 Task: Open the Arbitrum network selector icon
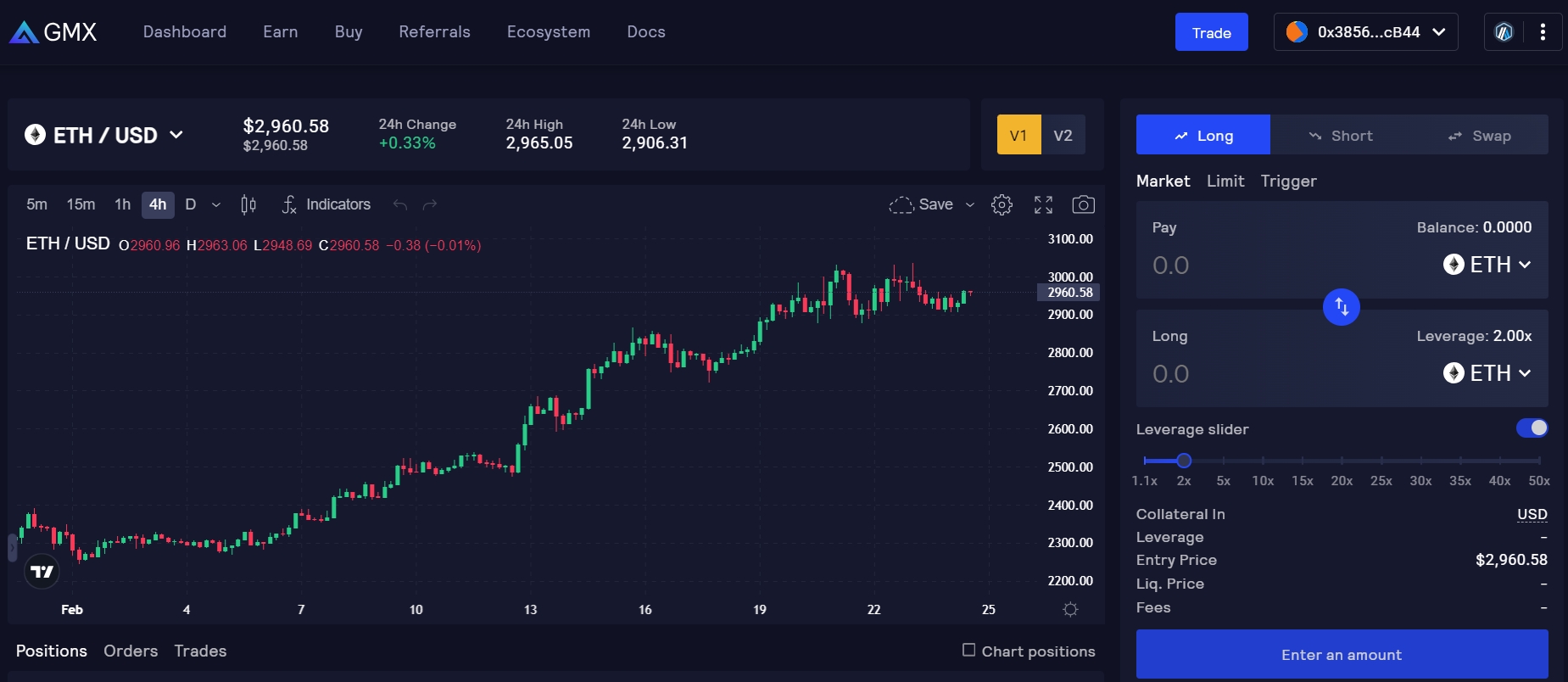click(x=1504, y=32)
